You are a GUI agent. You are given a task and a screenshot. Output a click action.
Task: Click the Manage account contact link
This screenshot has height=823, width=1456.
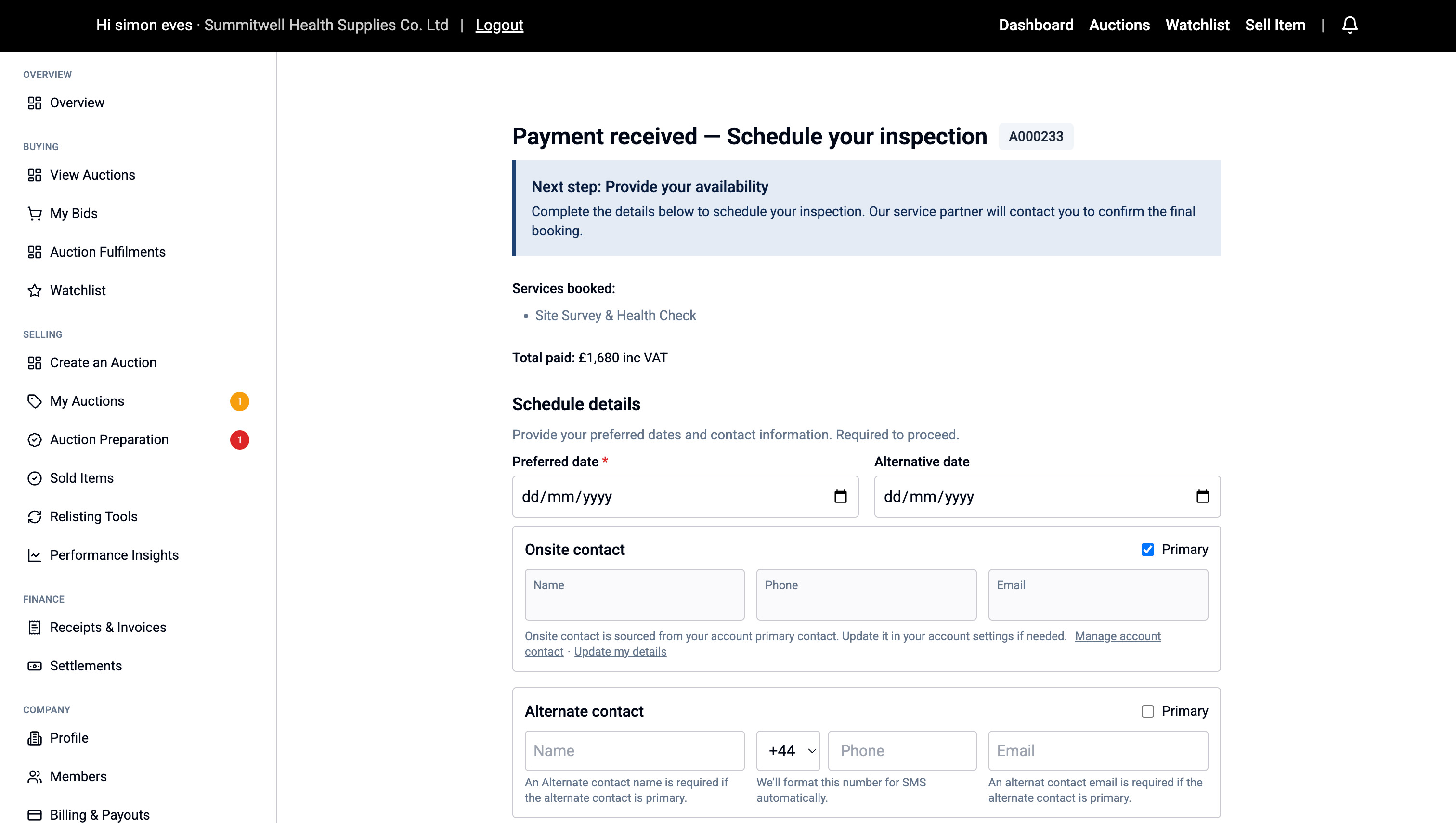coord(1118,636)
